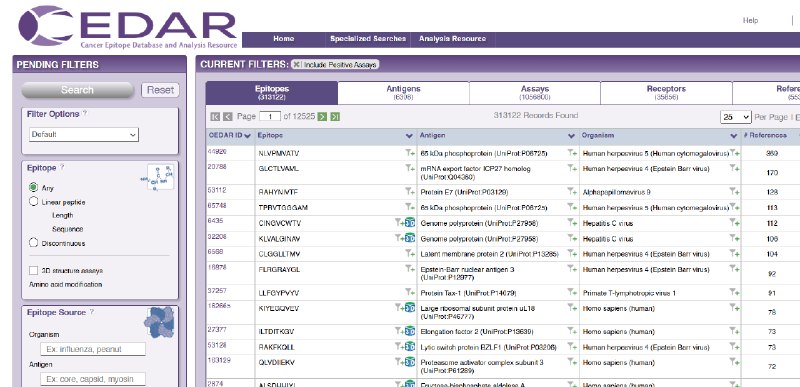Open the Filter Options Default dropdown
800x387 pixels.
tap(84, 135)
